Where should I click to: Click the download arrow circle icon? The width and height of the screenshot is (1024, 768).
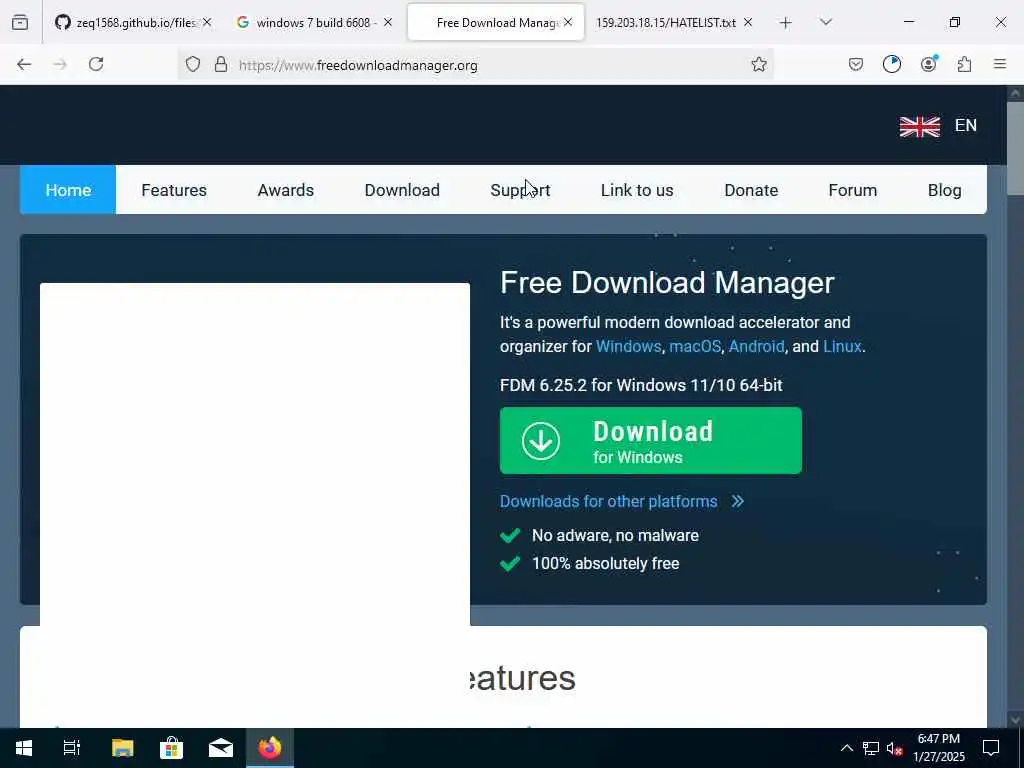tap(541, 441)
